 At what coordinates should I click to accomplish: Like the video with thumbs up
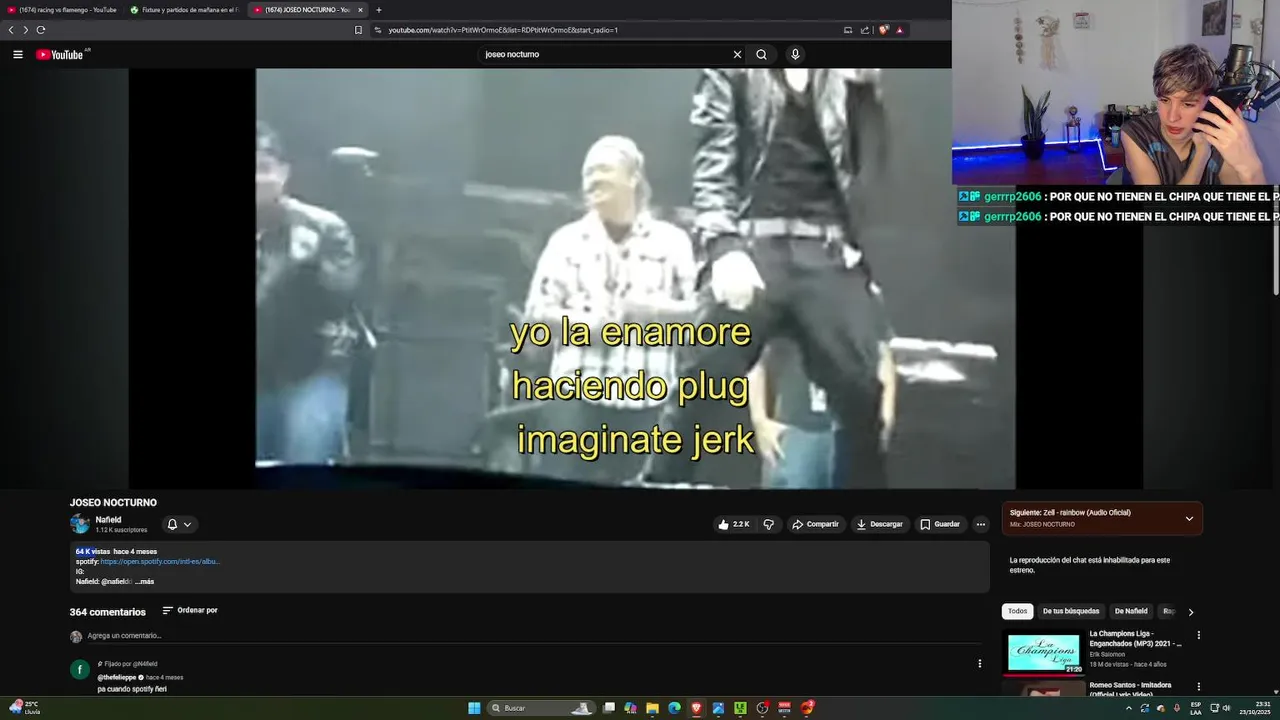tap(733, 524)
